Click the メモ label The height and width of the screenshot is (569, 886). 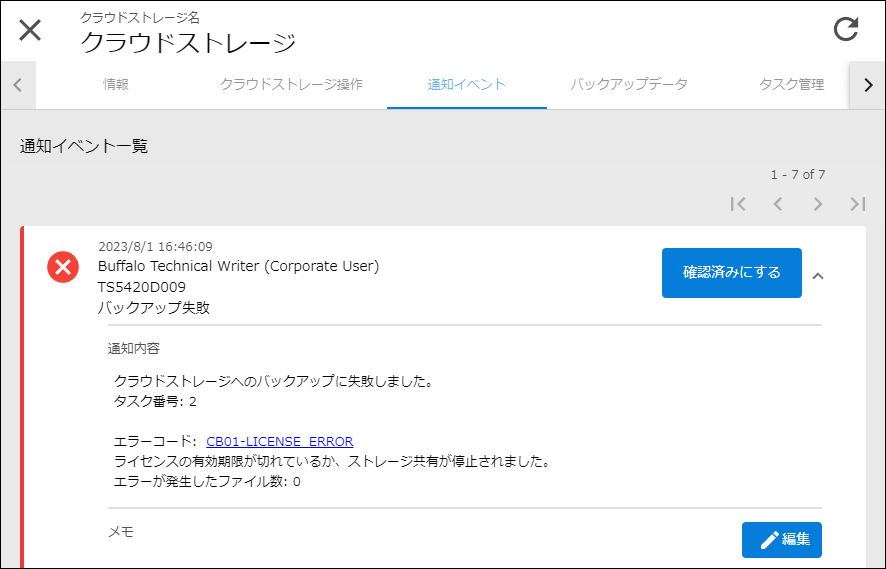[x=121, y=532]
